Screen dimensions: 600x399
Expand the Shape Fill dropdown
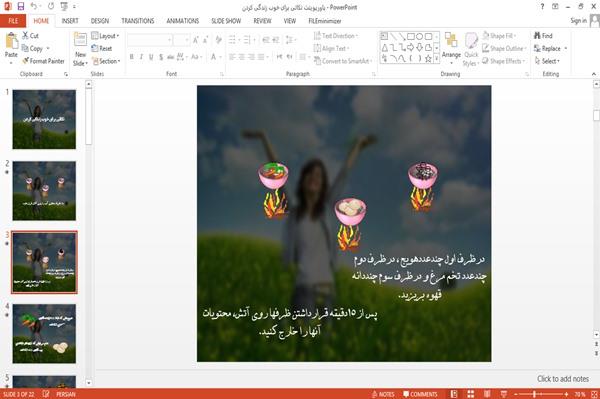(x=499, y=36)
